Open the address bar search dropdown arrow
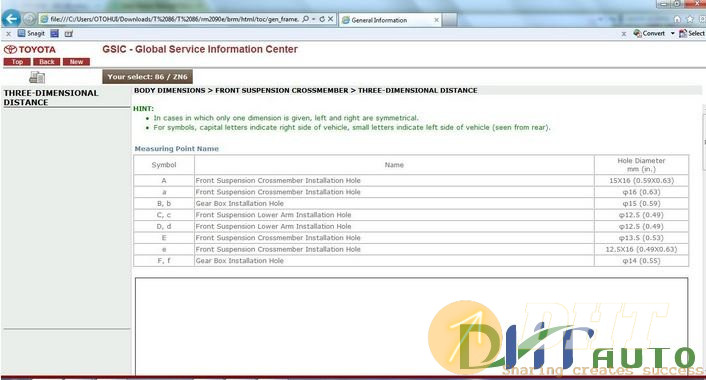This screenshot has height=380, width=706. 313,19
